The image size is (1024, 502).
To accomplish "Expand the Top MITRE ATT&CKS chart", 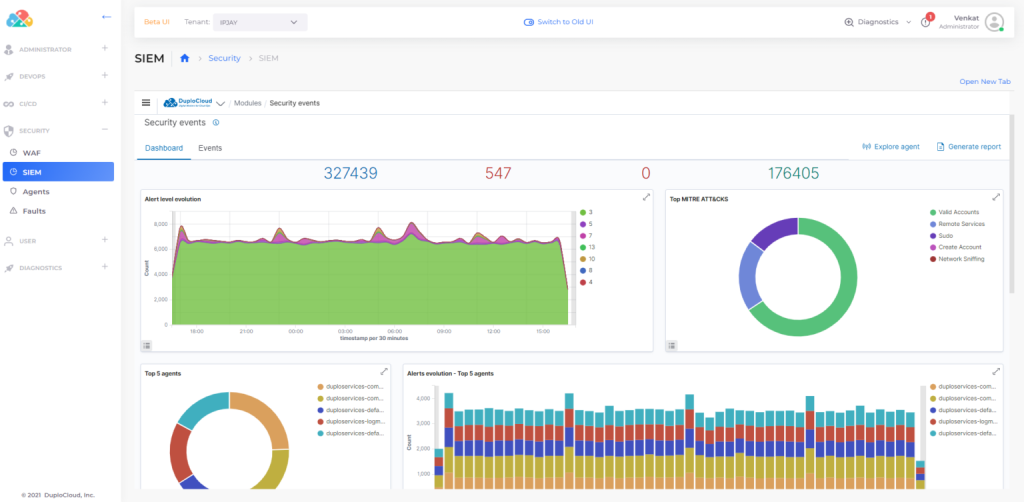I will tap(995, 198).
